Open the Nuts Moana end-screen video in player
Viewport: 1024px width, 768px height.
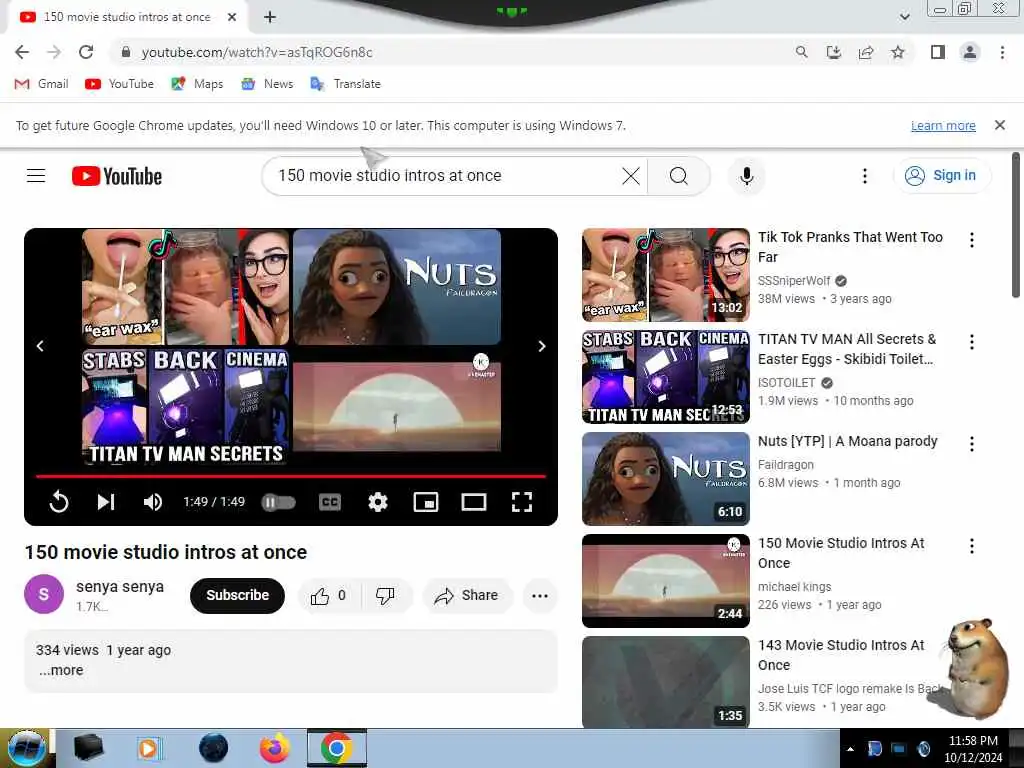[x=396, y=286]
